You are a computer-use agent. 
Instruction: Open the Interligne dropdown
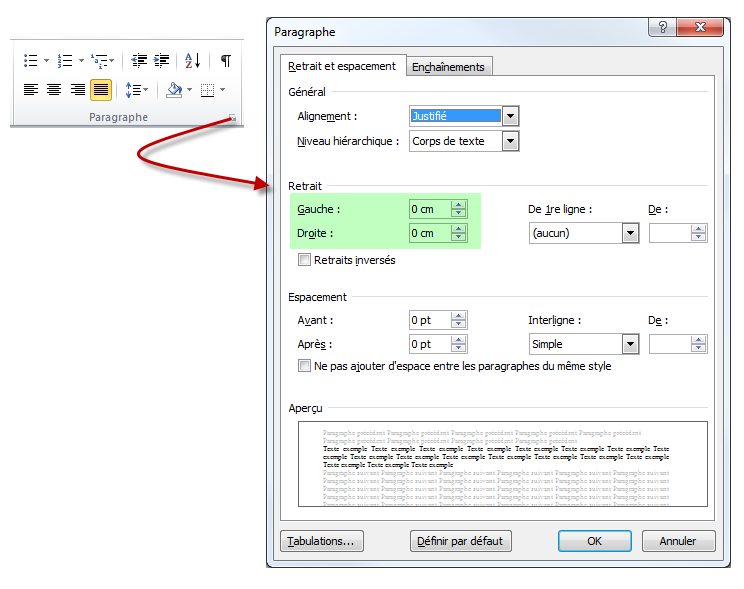click(x=630, y=344)
